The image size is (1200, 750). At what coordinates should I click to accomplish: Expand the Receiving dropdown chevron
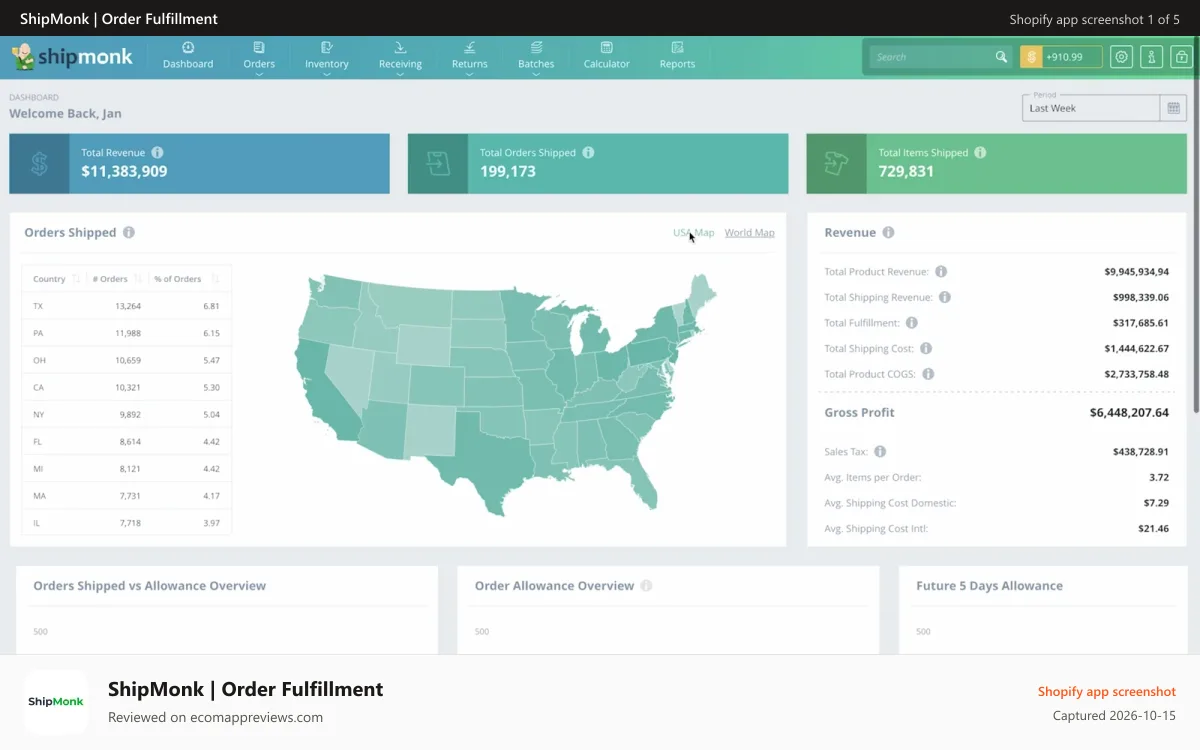tap(400, 74)
